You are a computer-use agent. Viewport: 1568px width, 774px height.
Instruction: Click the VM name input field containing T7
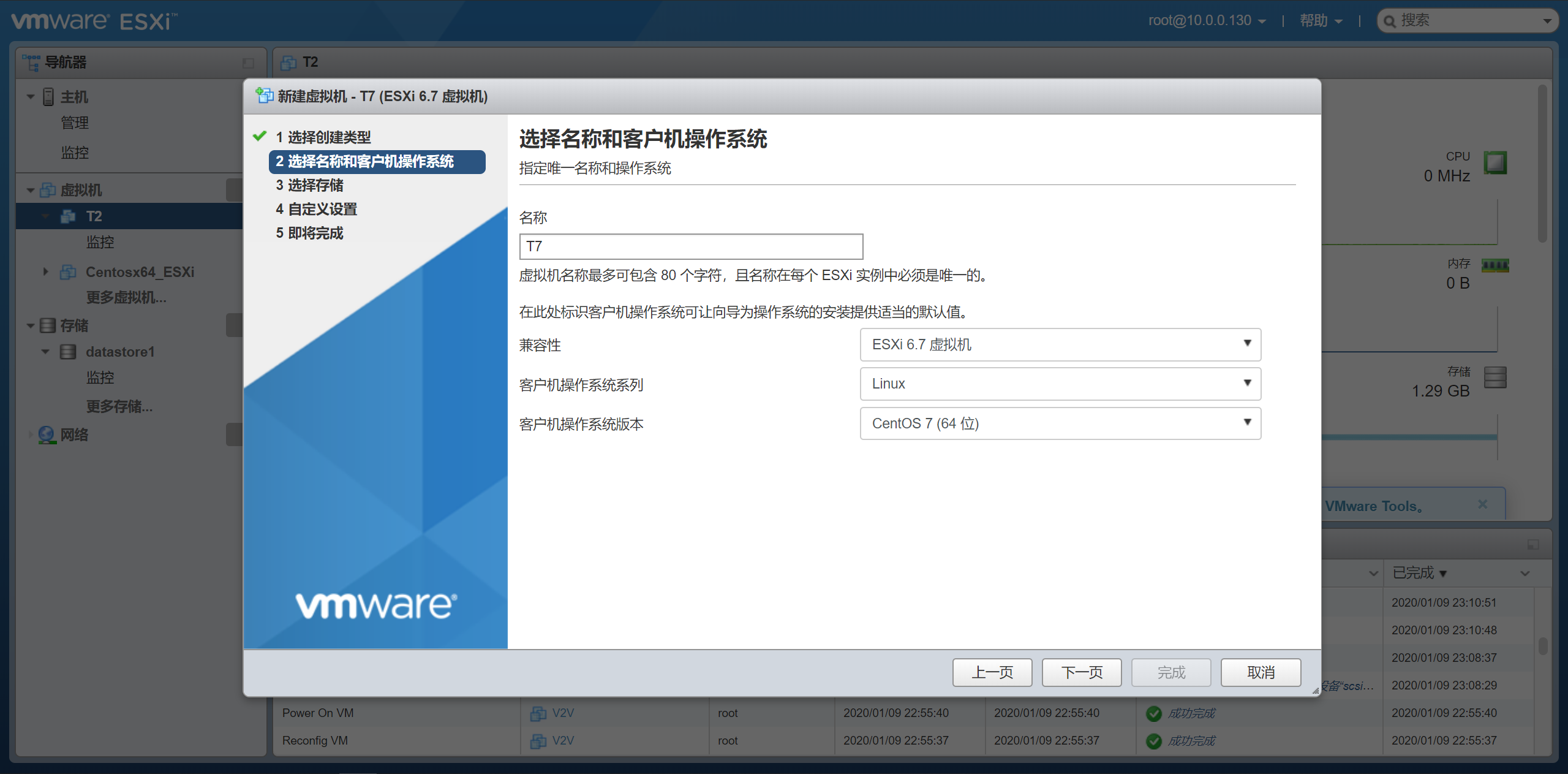(691, 246)
